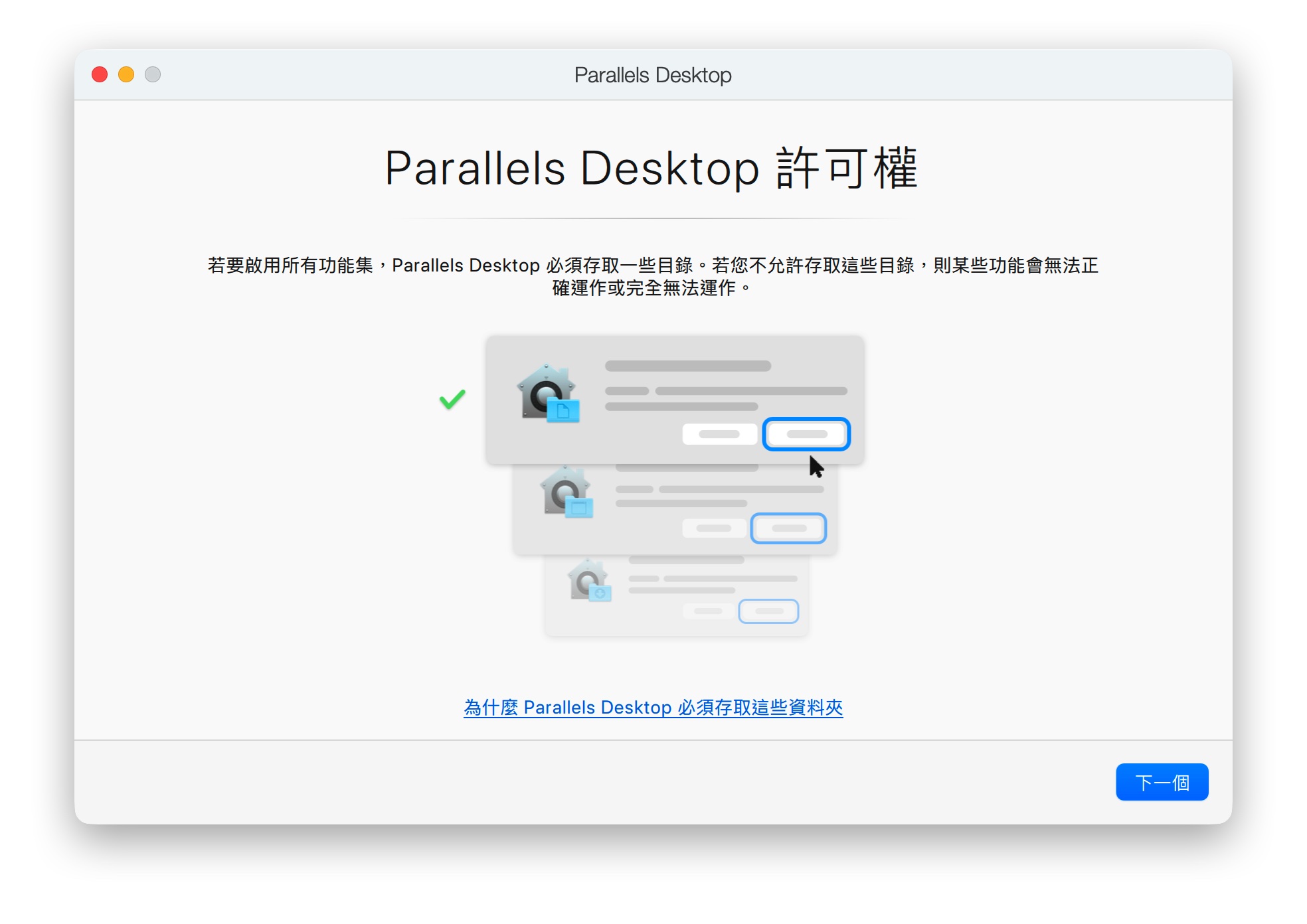Click the white button in top card
This screenshot has height=924, width=1307.
point(719,434)
